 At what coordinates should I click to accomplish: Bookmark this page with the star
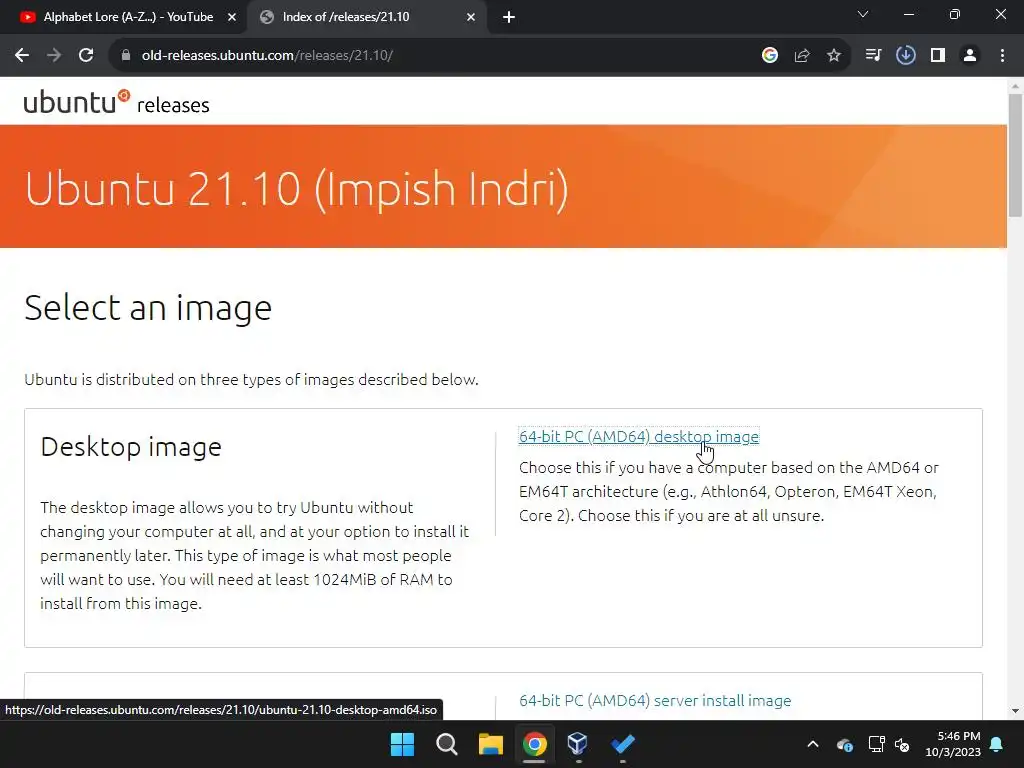pos(834,56)
